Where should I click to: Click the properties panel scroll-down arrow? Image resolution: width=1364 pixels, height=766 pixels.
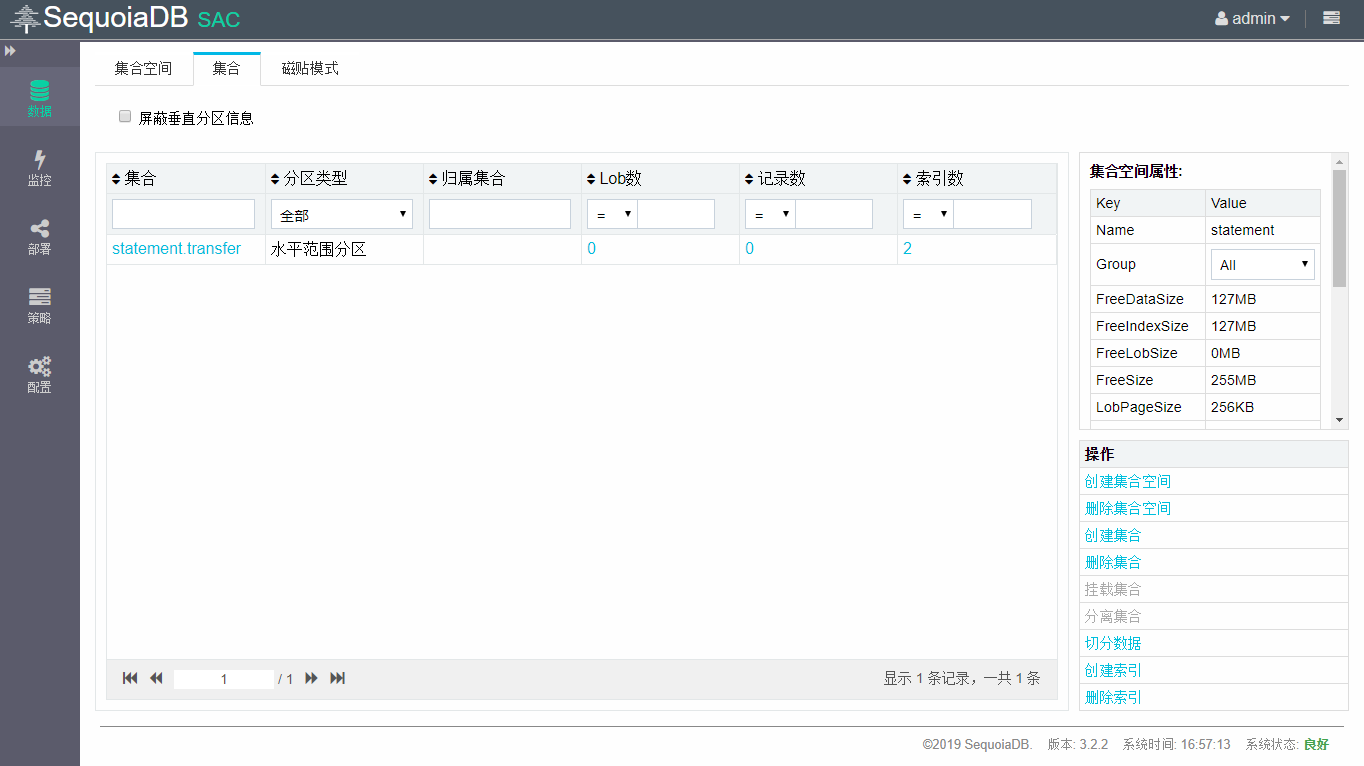click(1340, 420)
